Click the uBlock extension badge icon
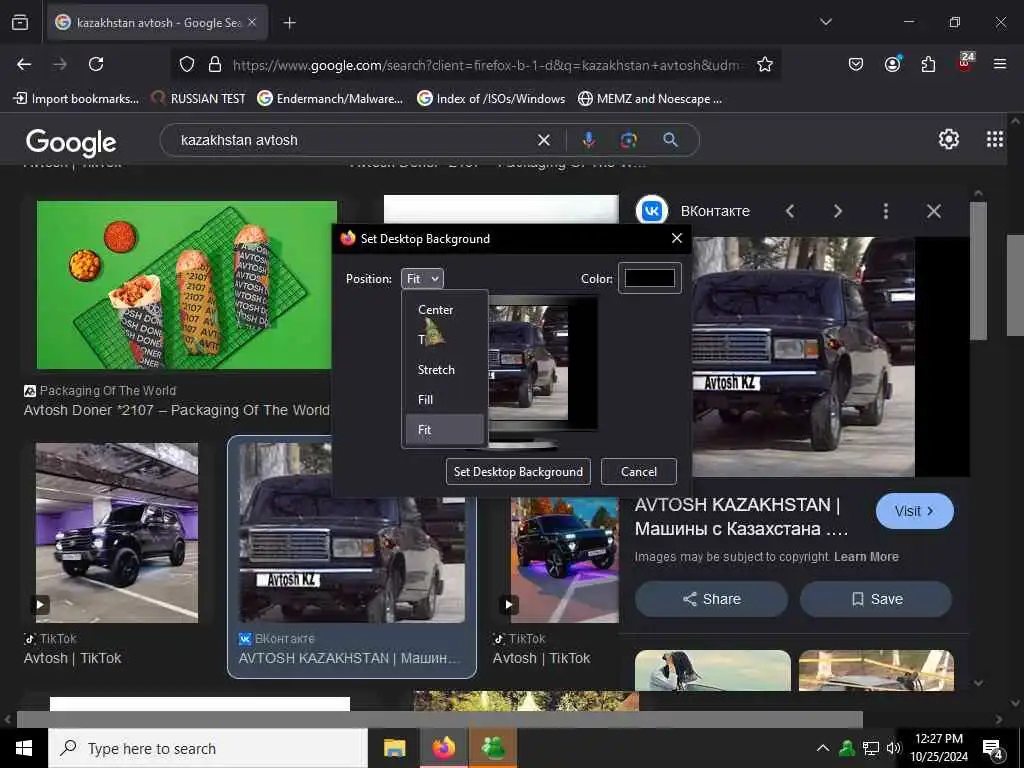Viewport: 1024px width, 768px height. coord(965,62)
